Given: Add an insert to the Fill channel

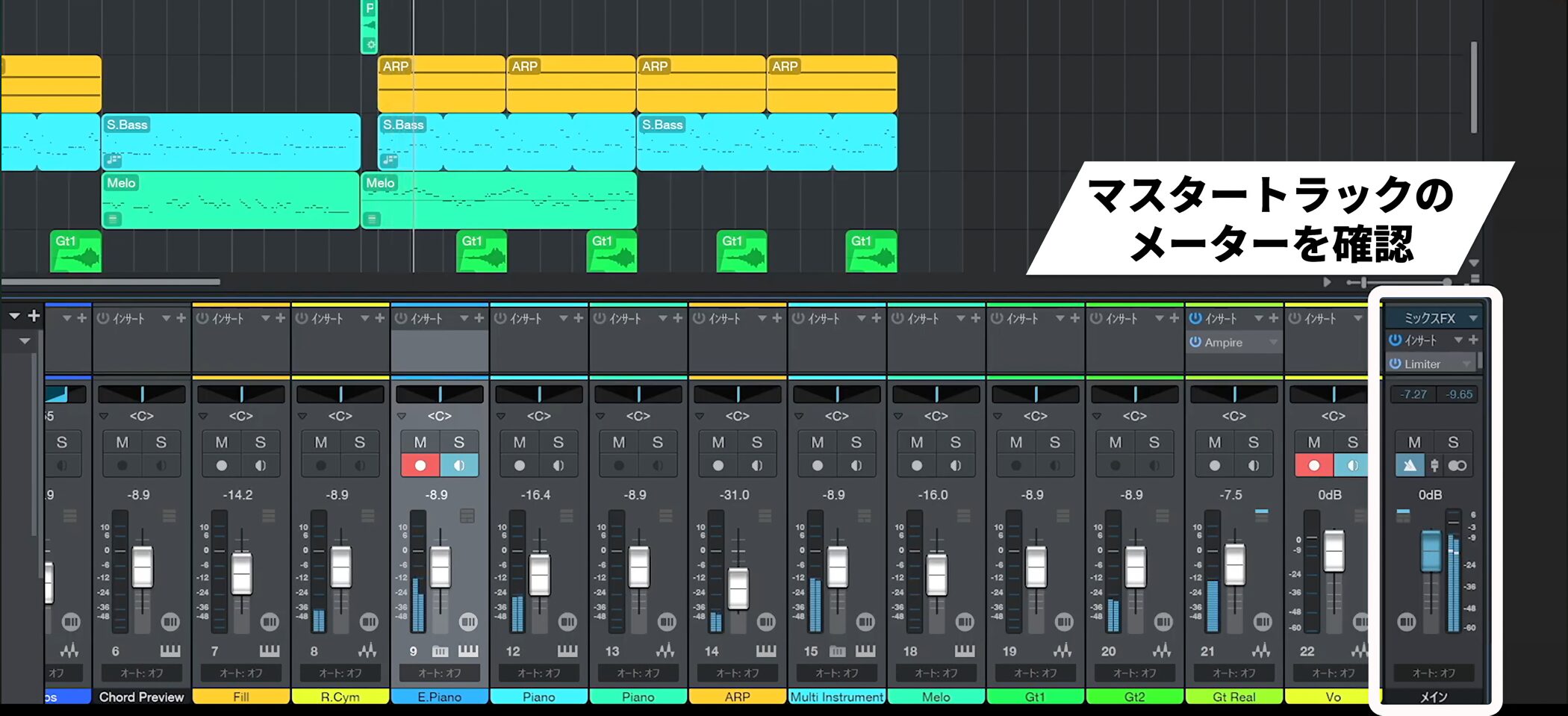Looking at the screenshot, I should pyautogui.click(x=280, y=318).
